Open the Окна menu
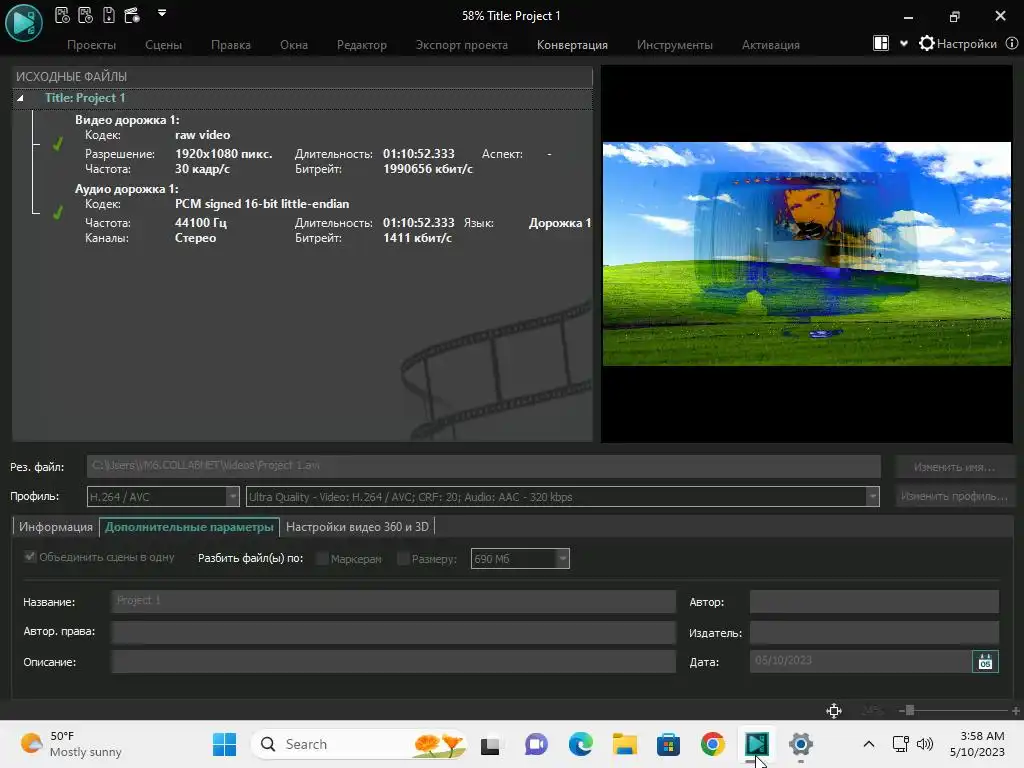The image size is (1024, 768). [294, 45]
